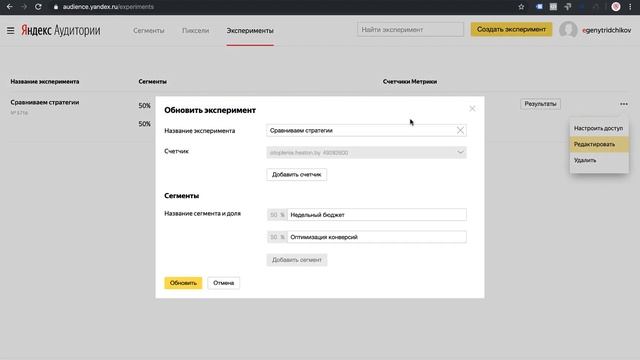640x360 pixels.
Task: Choose Удалить from context menu
Action: tap(599, 160)
